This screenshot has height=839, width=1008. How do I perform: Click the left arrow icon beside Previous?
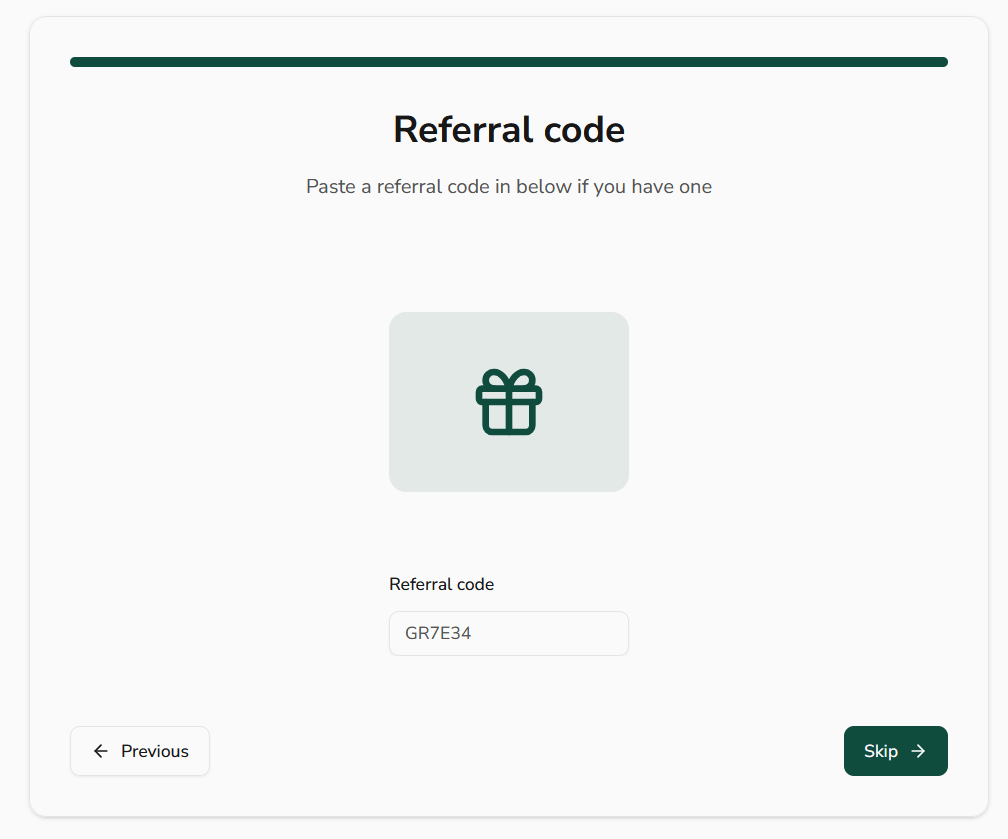click(100, 751)
